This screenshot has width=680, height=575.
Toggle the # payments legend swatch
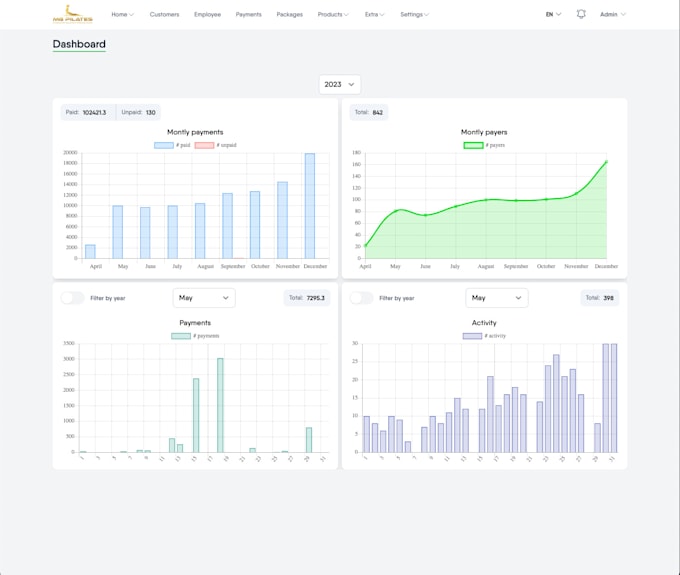point(181,336)
